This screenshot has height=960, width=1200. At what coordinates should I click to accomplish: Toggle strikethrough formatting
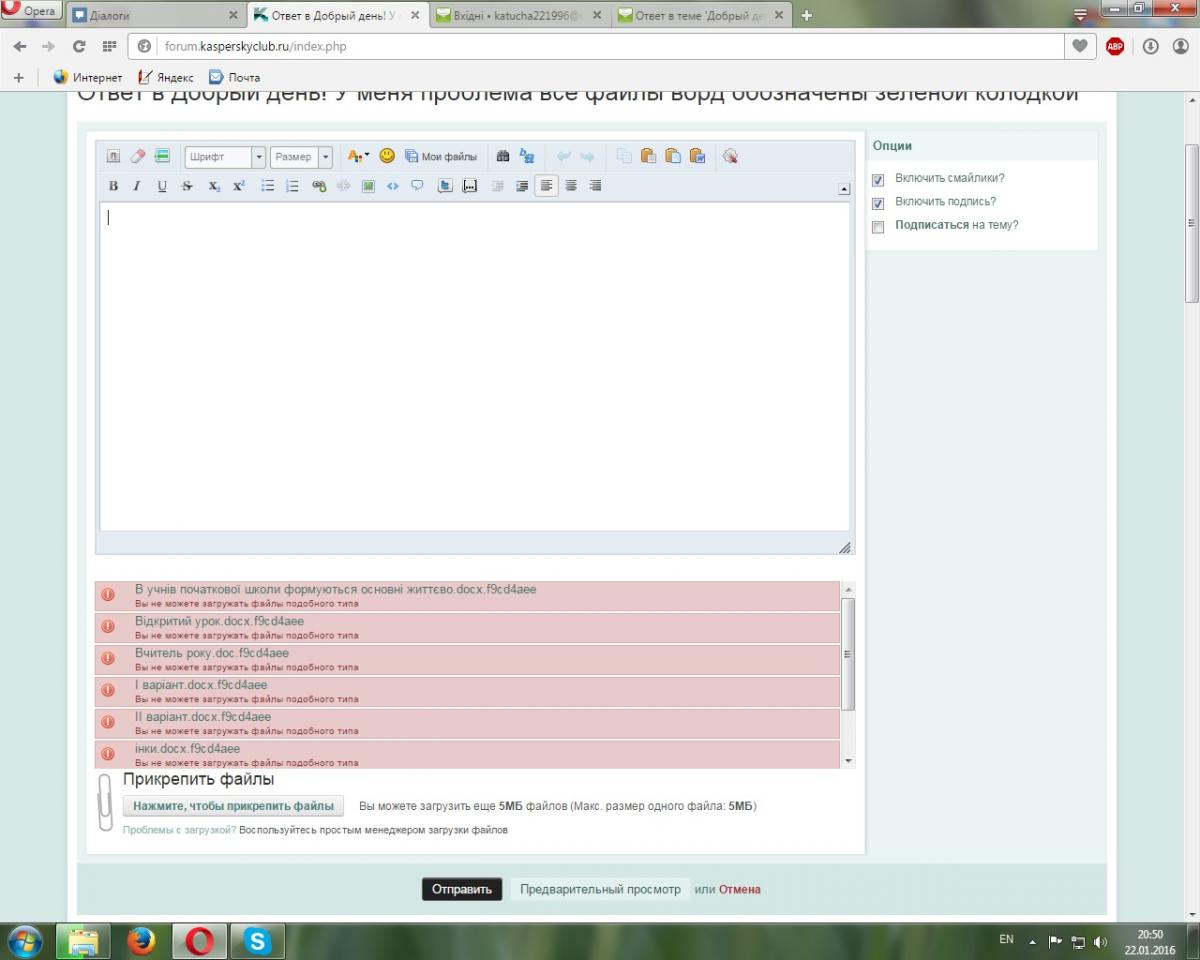coord(187,186)
